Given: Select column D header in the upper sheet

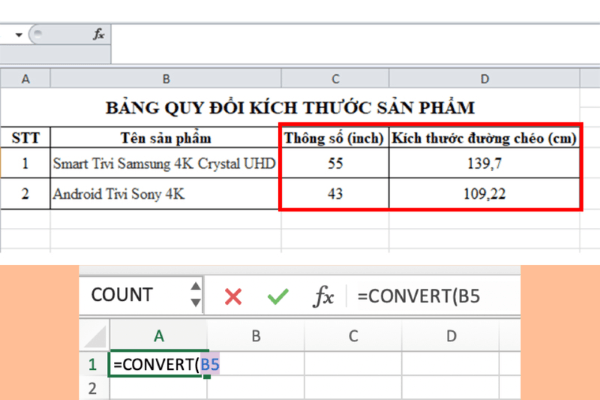Looking at the screenshot, I should click(x=484, y=79).
